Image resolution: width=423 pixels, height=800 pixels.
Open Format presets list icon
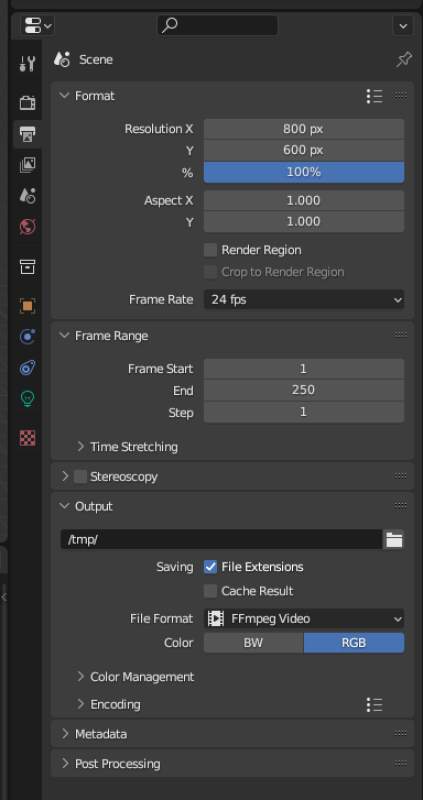[375, 96]
